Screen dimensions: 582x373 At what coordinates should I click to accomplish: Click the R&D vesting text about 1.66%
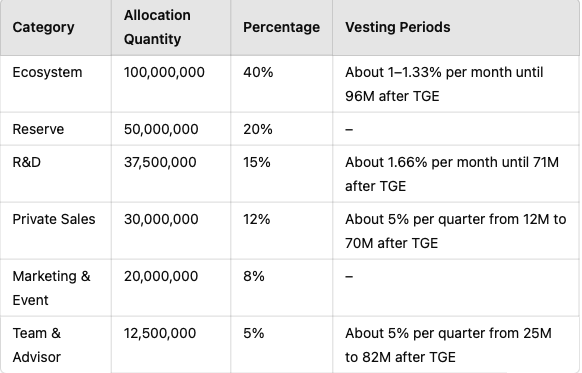pyautogui.click(x=452, y=174)
